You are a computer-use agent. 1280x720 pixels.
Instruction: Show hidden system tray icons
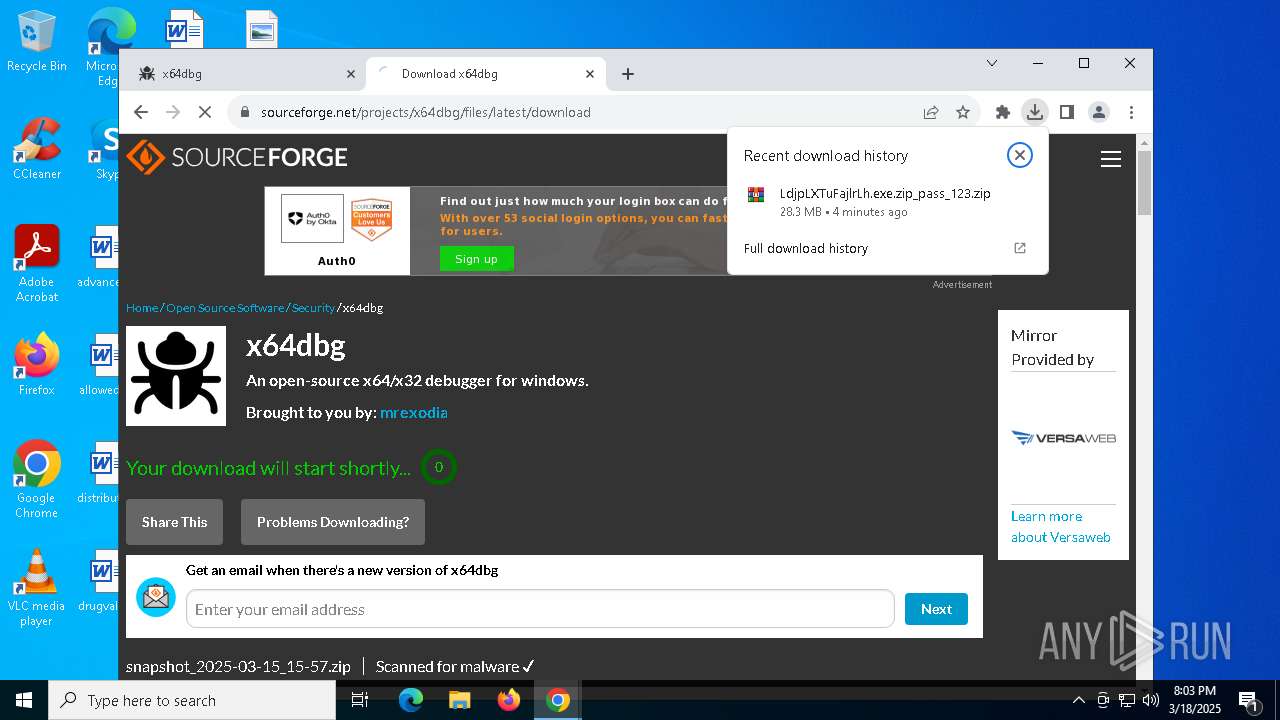[x=1079, y=700]
